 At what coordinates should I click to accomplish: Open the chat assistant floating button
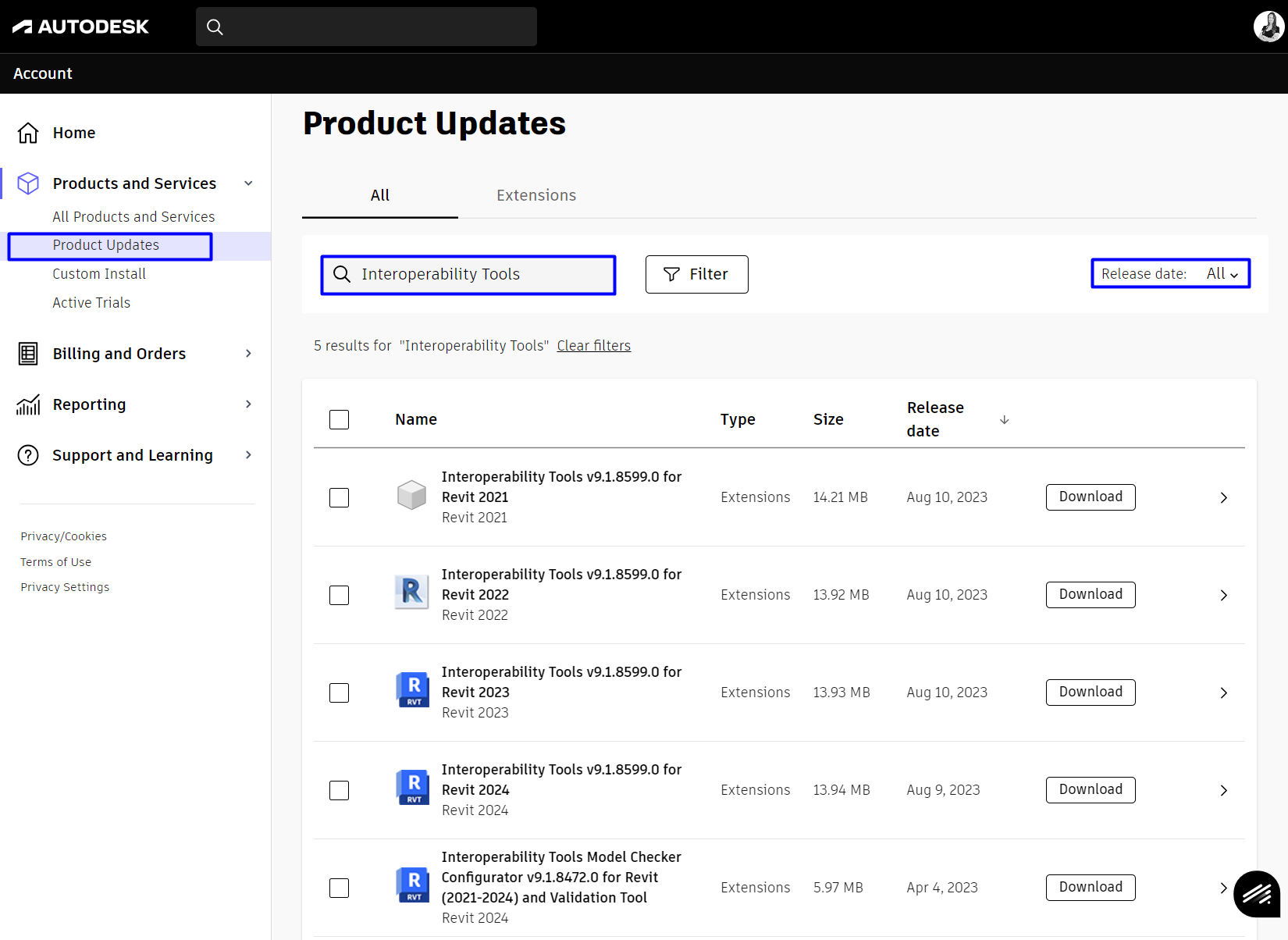coord(1257,894)
